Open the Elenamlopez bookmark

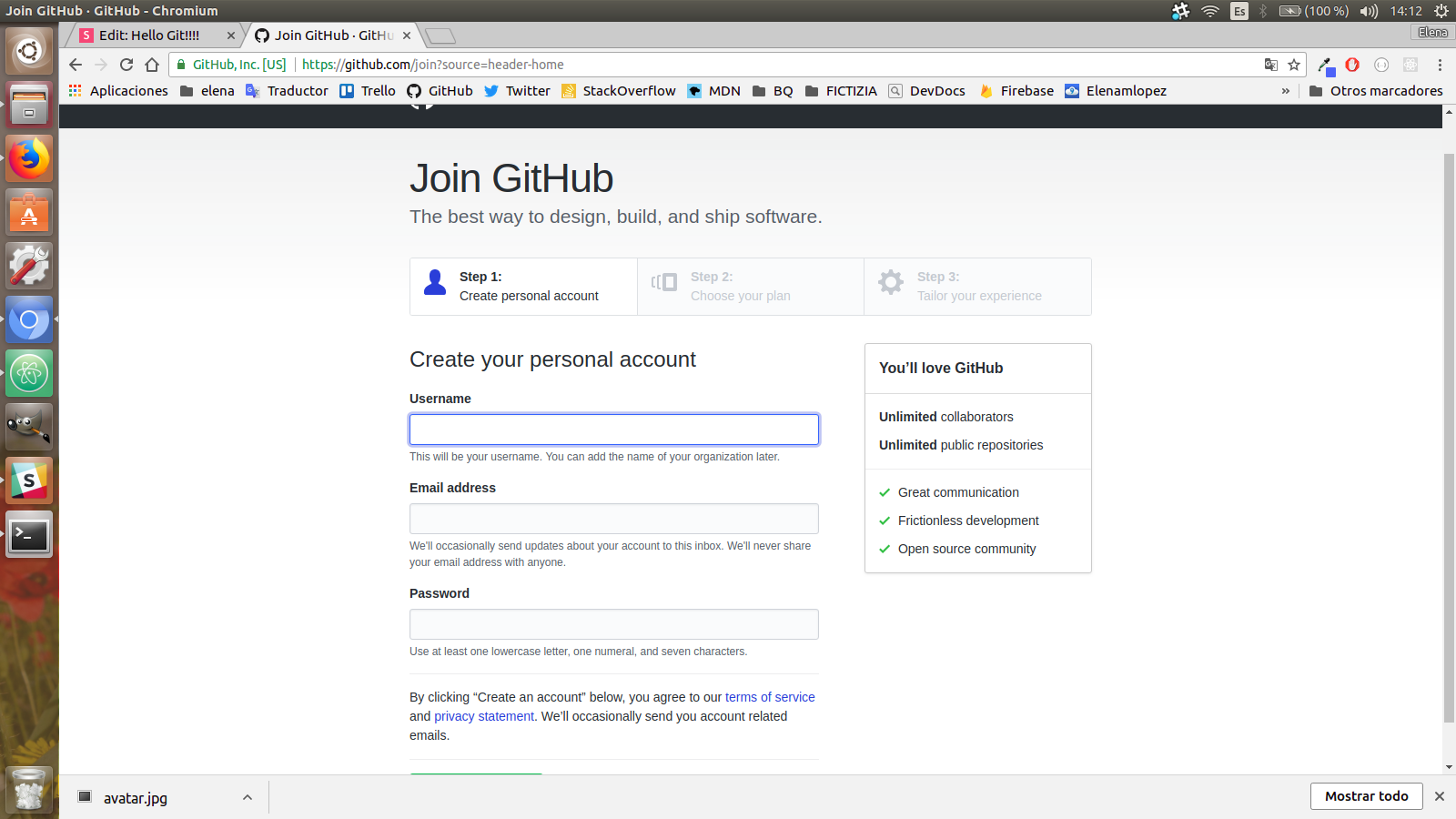(x=1116, y=91)
